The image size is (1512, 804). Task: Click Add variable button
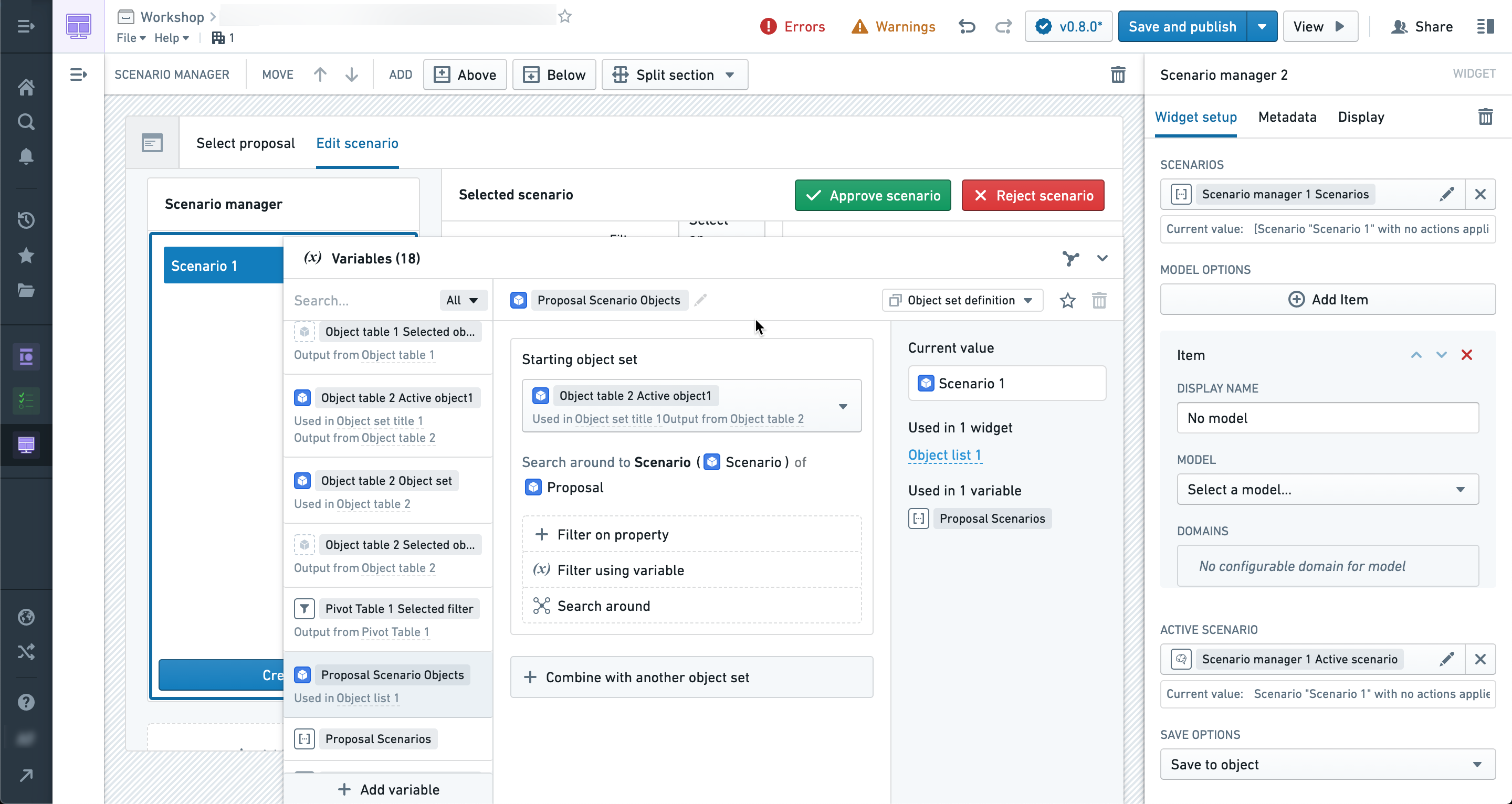point(388,789)
